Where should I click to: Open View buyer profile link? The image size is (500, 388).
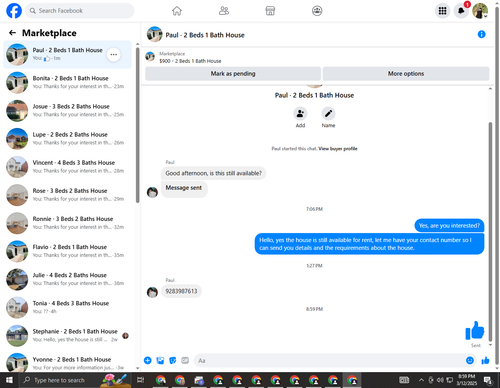coord(338,149)
